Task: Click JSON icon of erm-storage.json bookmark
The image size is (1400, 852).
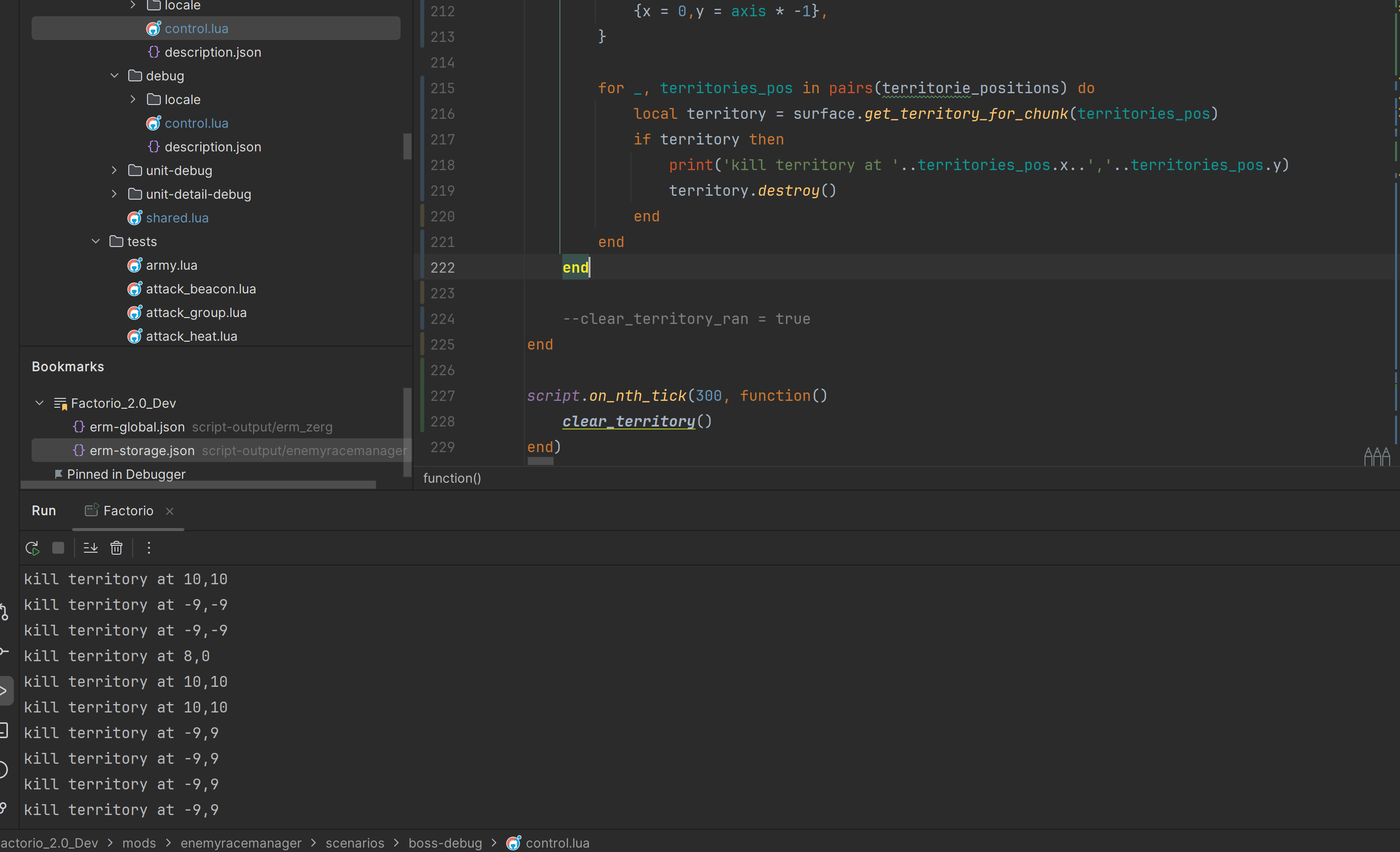Action: pos(79,451)
